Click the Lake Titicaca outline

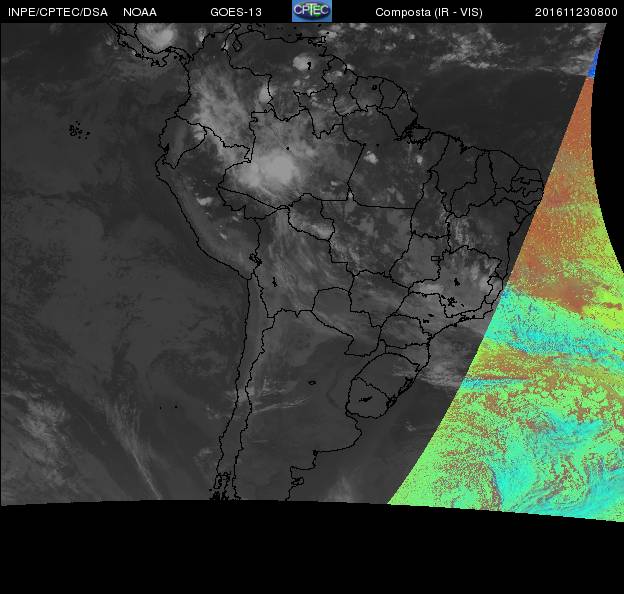coord(256,262)
